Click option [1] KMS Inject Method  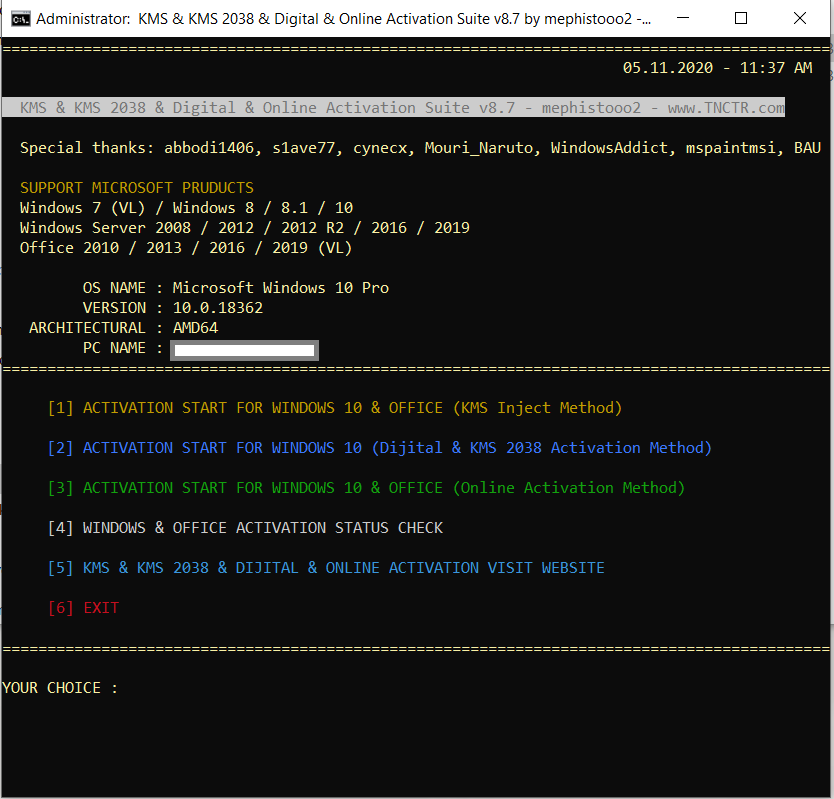[335, 408]
